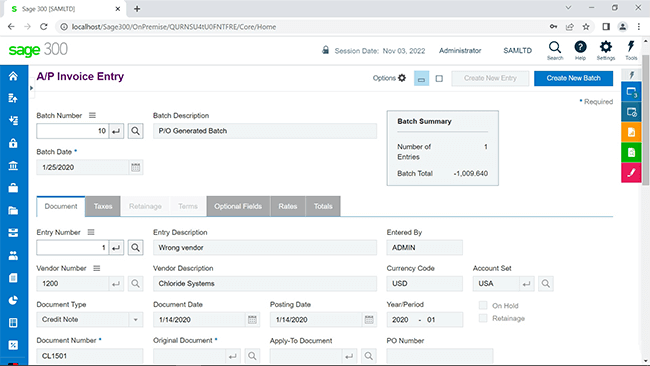Open the folders sidebar icon

[x=13, y=211]
